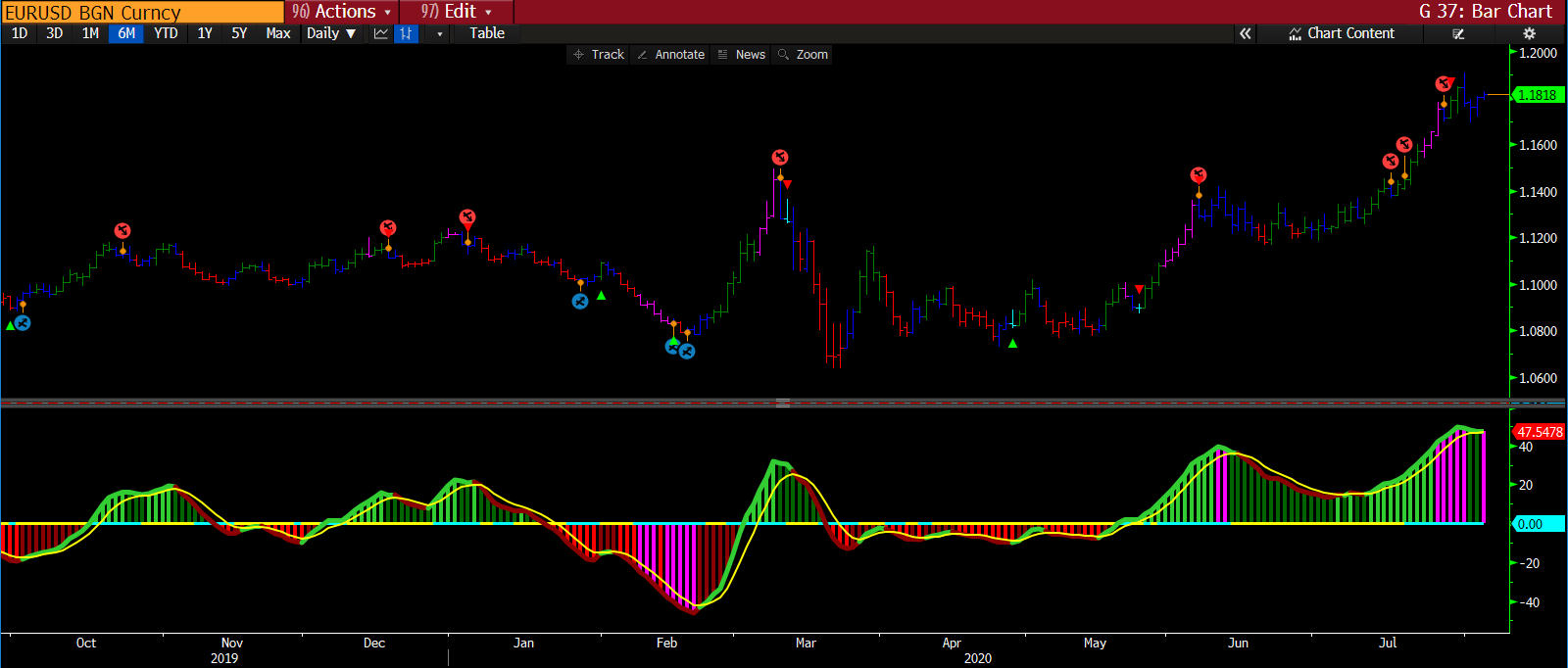Open the Actions dropdown menu
The height and width of the screenshot is (668, 1568).
(342, 12)
